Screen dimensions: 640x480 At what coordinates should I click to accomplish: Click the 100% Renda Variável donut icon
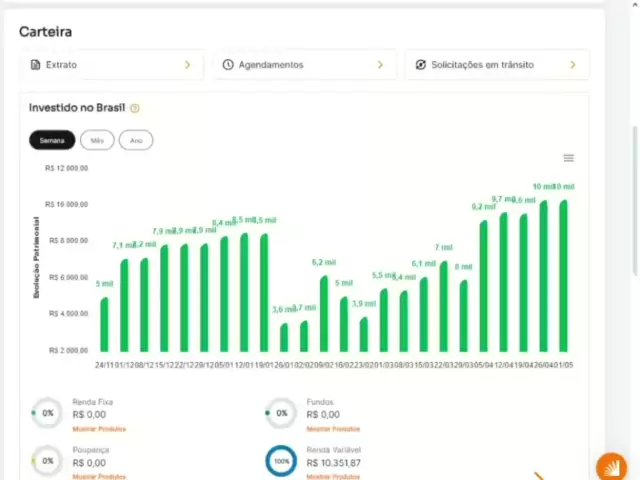[x=281, y=461]
